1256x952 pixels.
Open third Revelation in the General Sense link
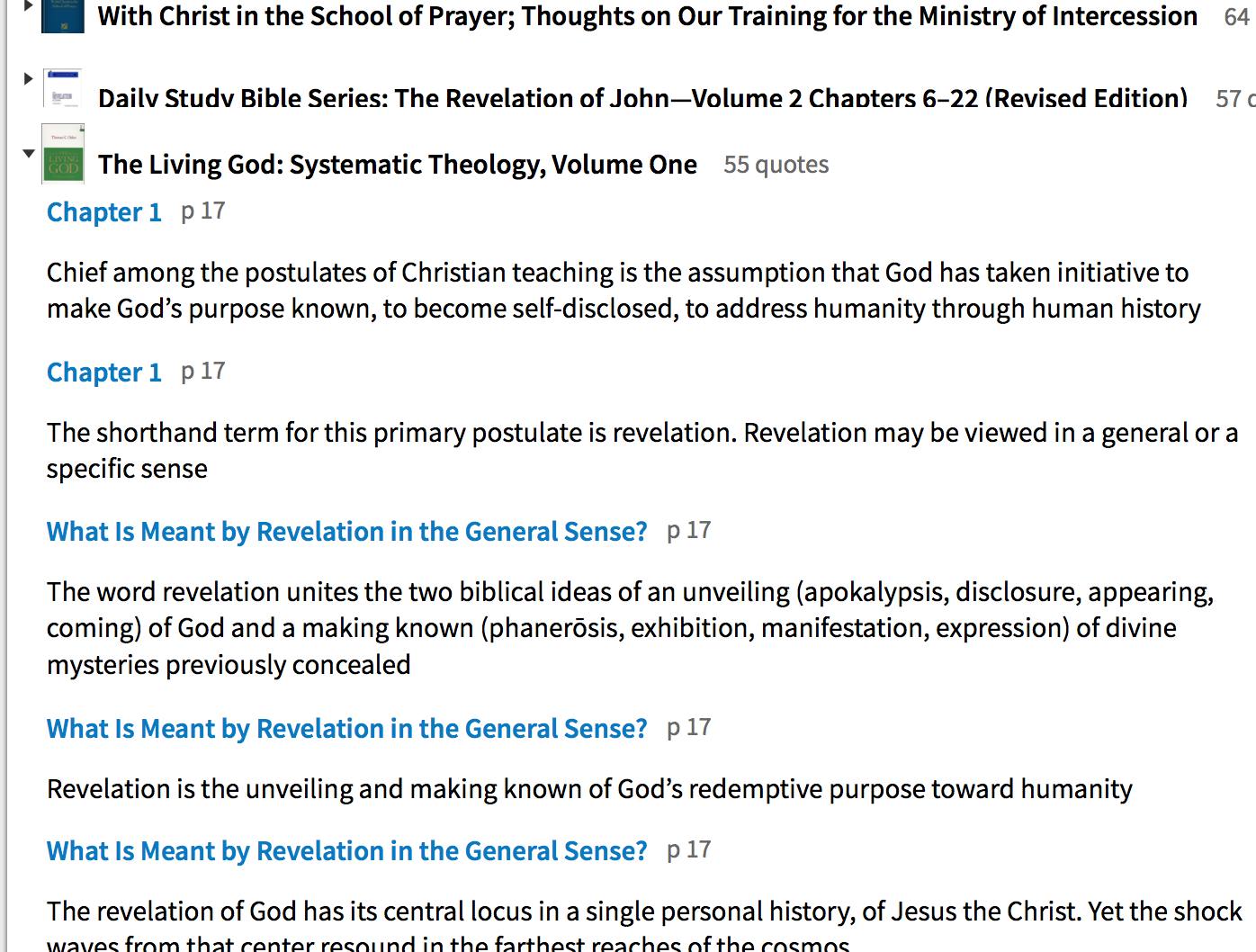347,851
